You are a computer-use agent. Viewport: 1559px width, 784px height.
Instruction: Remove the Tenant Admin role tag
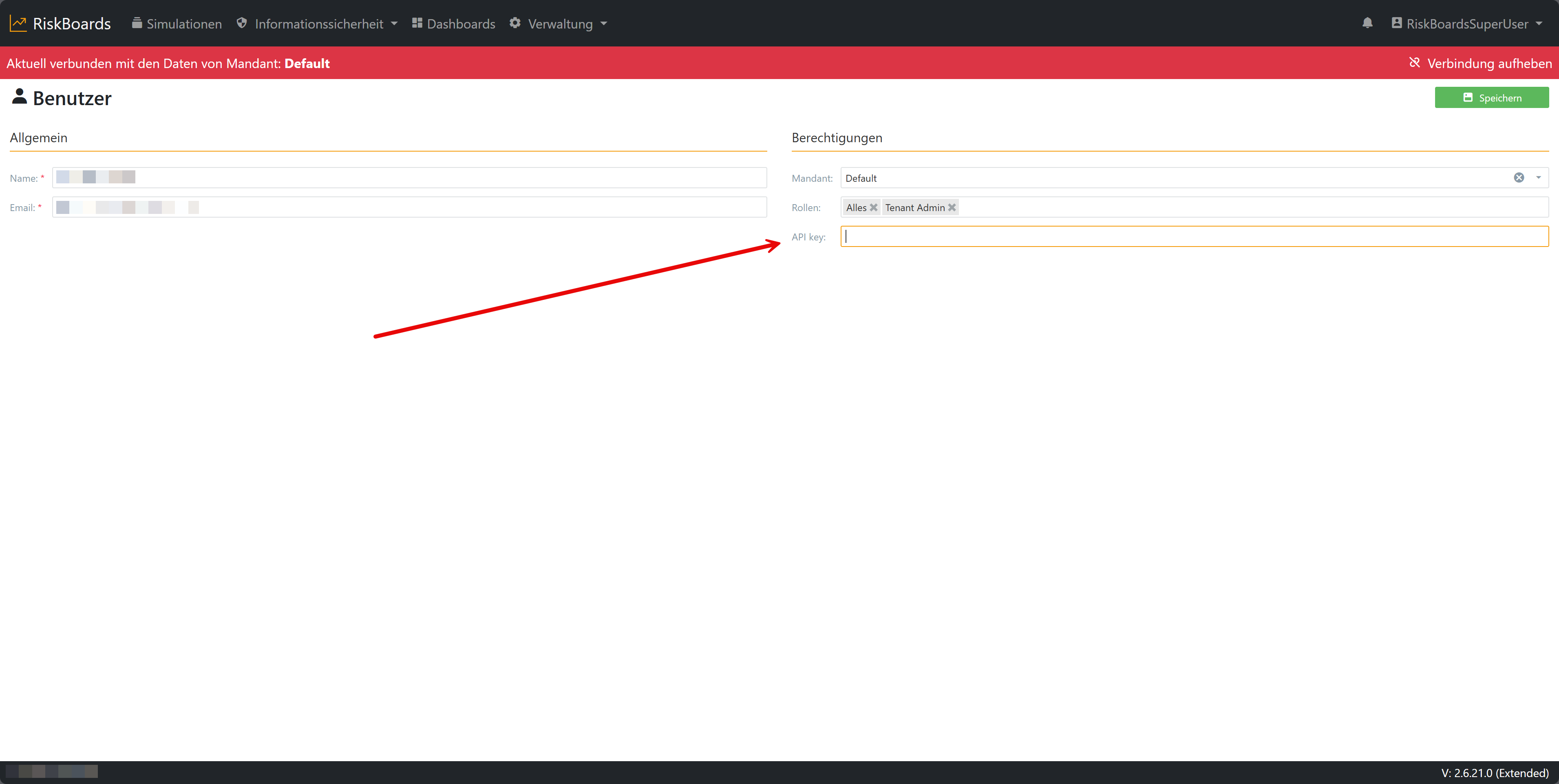952,207
